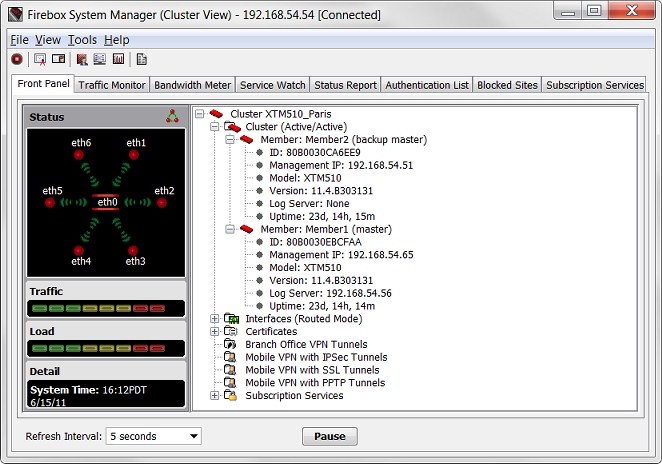The height and width of the screenshot is (464, 662).
Task: Click the Mobile VPN with IPSec Tunnels icon
Action: point(230,357)
